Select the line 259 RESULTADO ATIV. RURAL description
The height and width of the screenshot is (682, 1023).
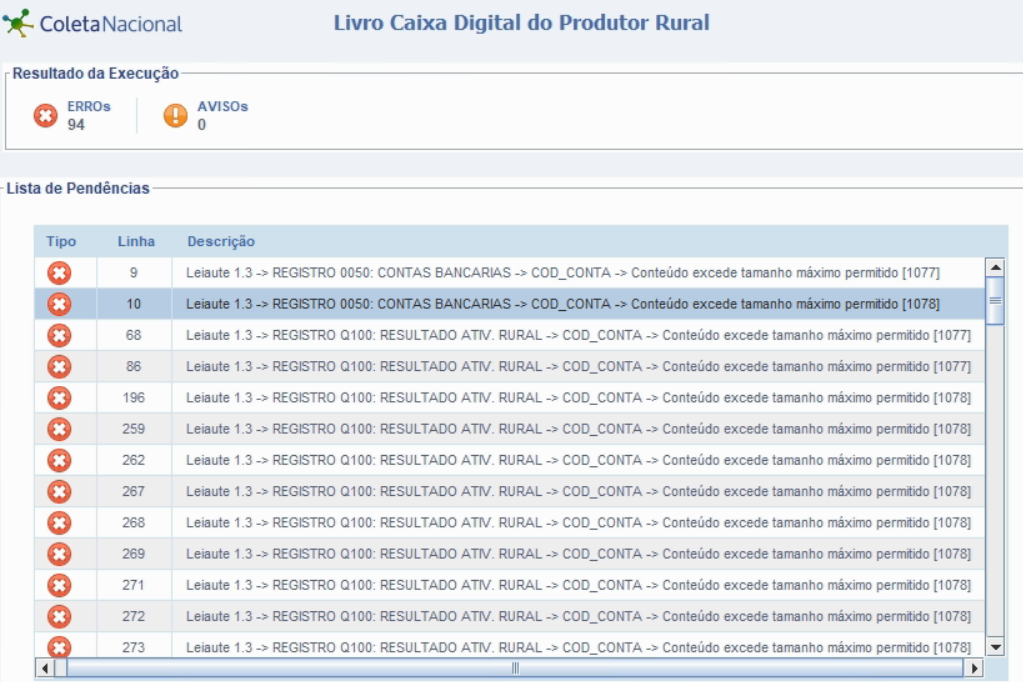click(578, 429)
